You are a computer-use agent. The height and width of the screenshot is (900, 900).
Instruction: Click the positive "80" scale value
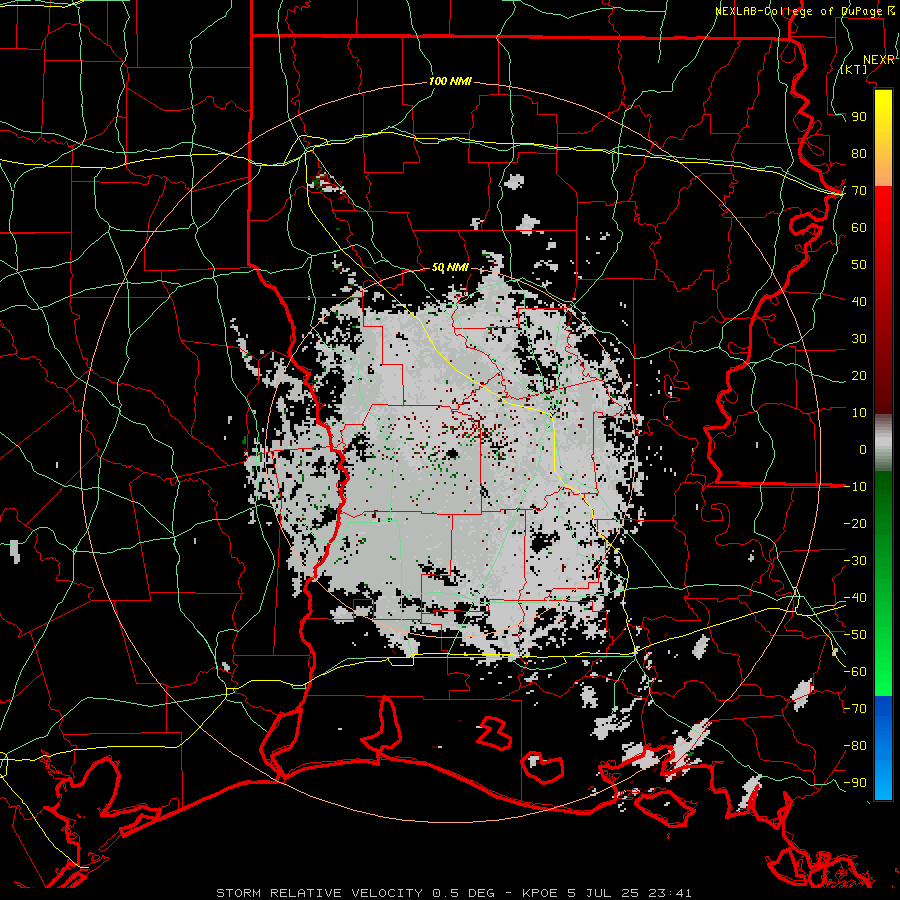pyautogui.click(x=859, y=154)
